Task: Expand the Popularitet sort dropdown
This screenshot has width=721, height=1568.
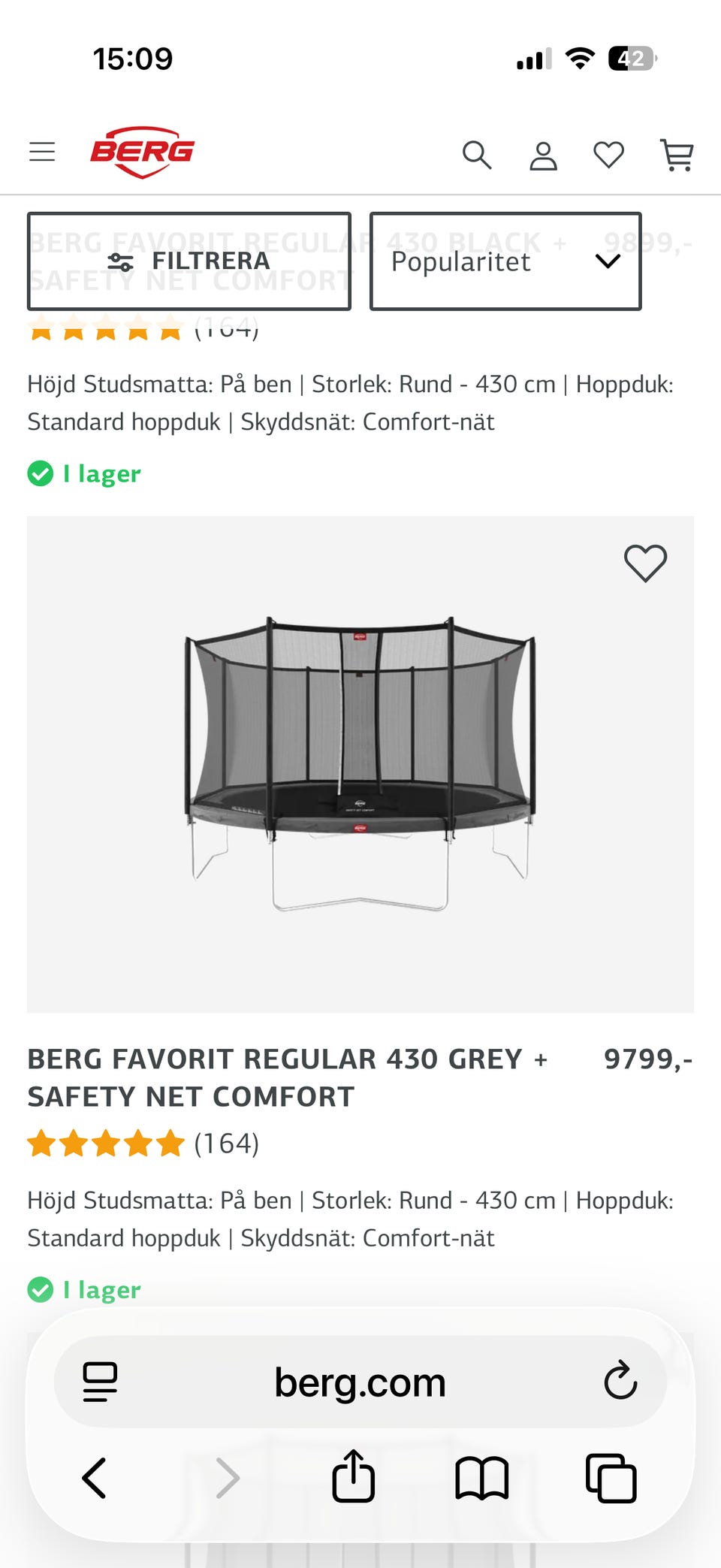Action: click(x=505, y=261)
